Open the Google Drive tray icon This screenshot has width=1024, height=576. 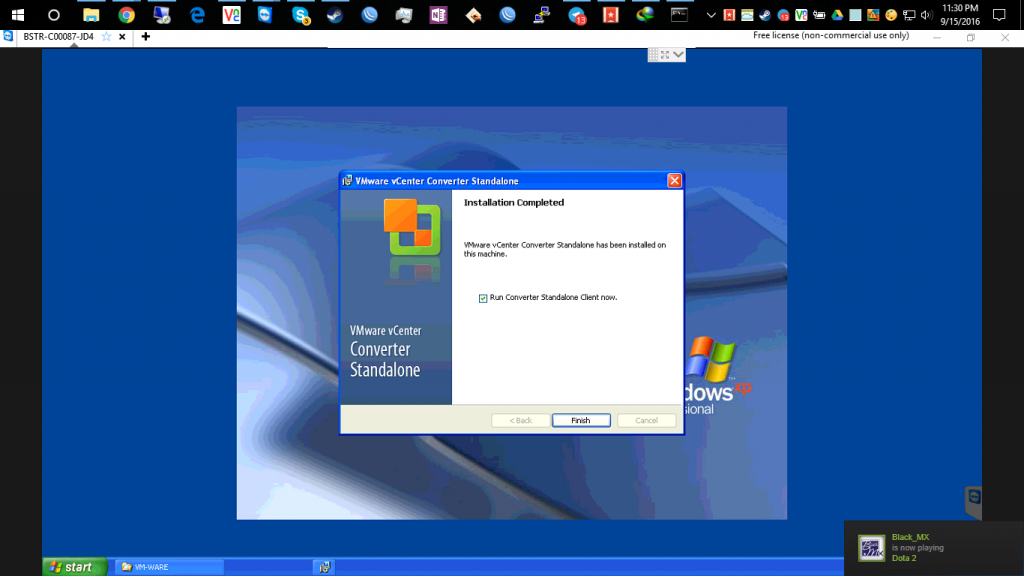coord(837,14)
